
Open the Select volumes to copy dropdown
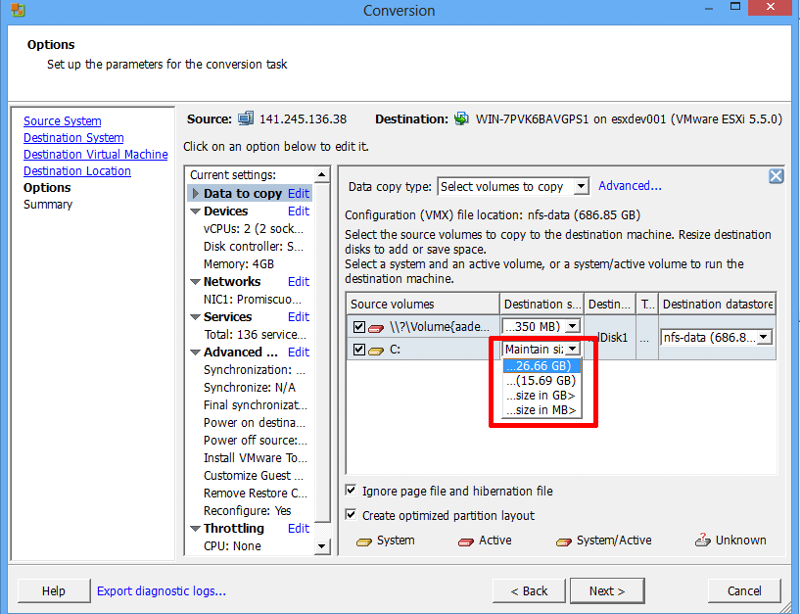coord(579,186)
